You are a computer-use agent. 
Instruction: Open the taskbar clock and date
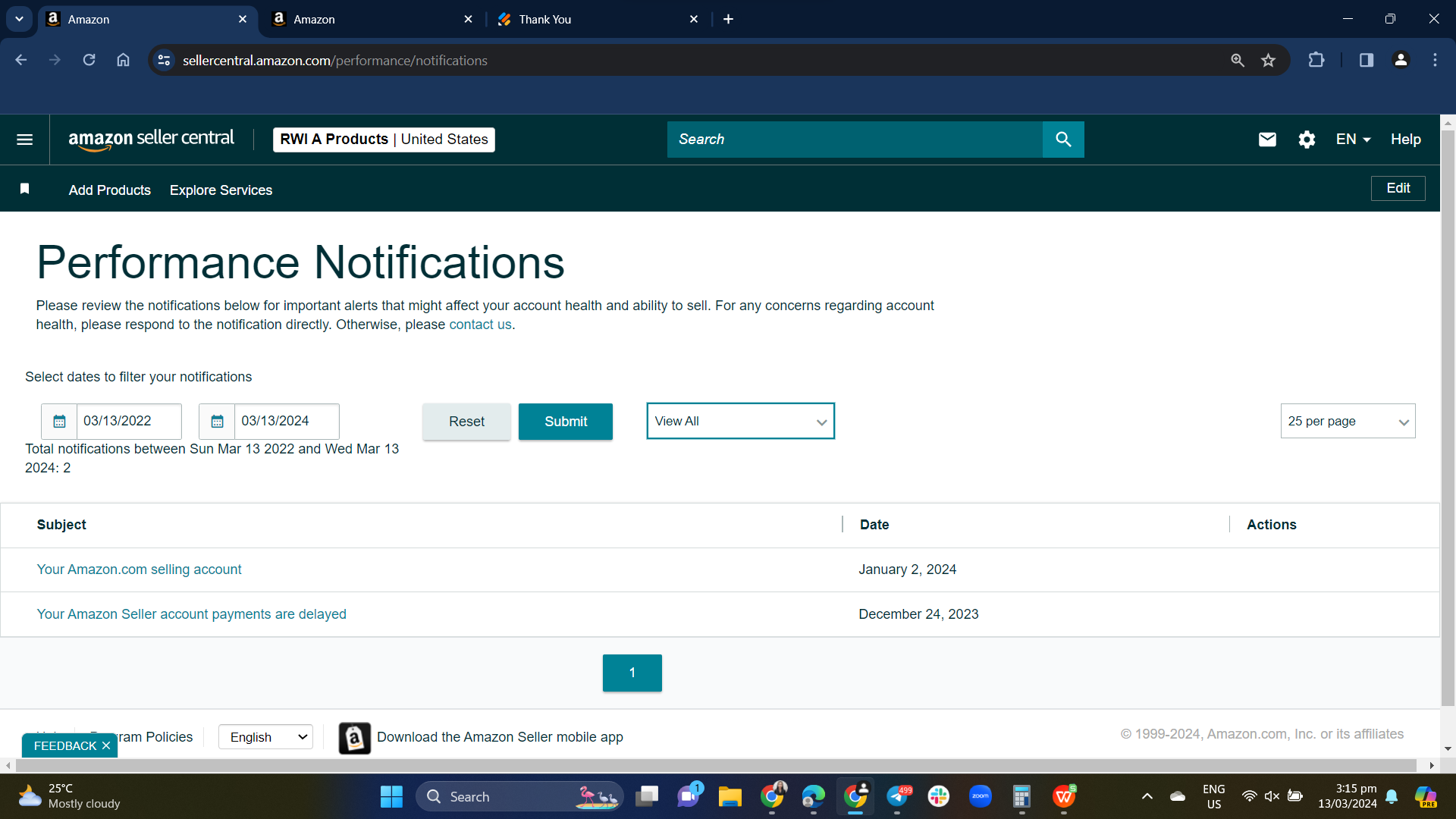coord(1348,796)
